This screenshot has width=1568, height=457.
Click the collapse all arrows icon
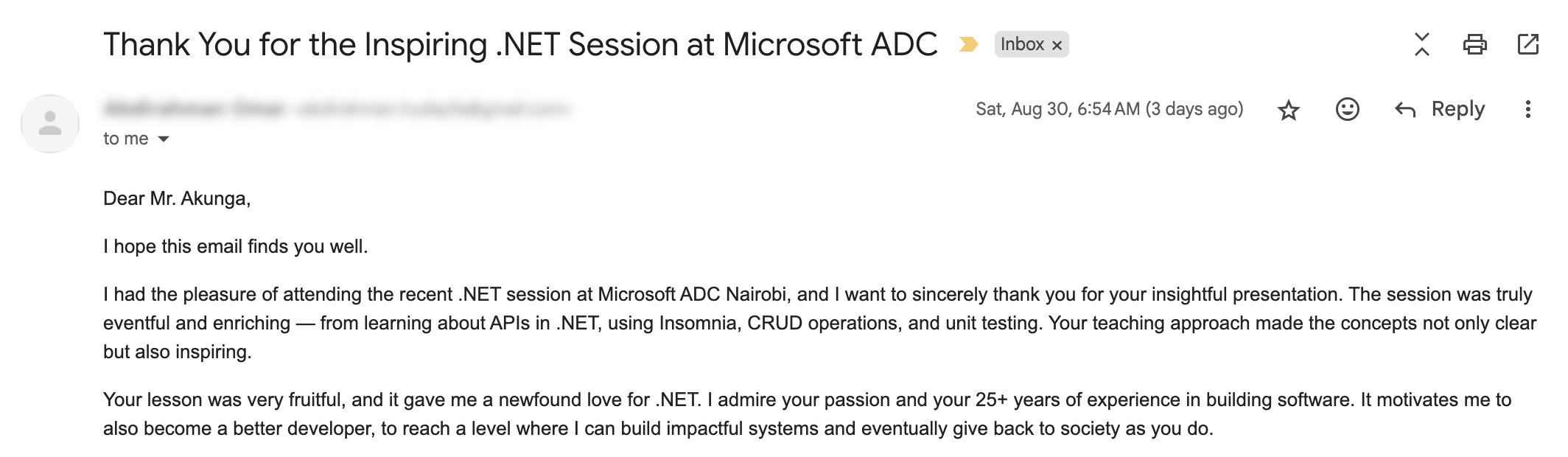click(1422, 45)
